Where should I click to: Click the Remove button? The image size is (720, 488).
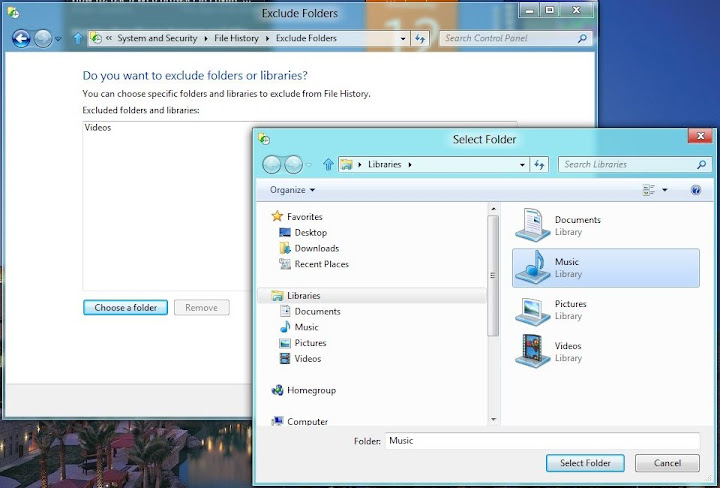pyautogui.click(x=202, y=308)
